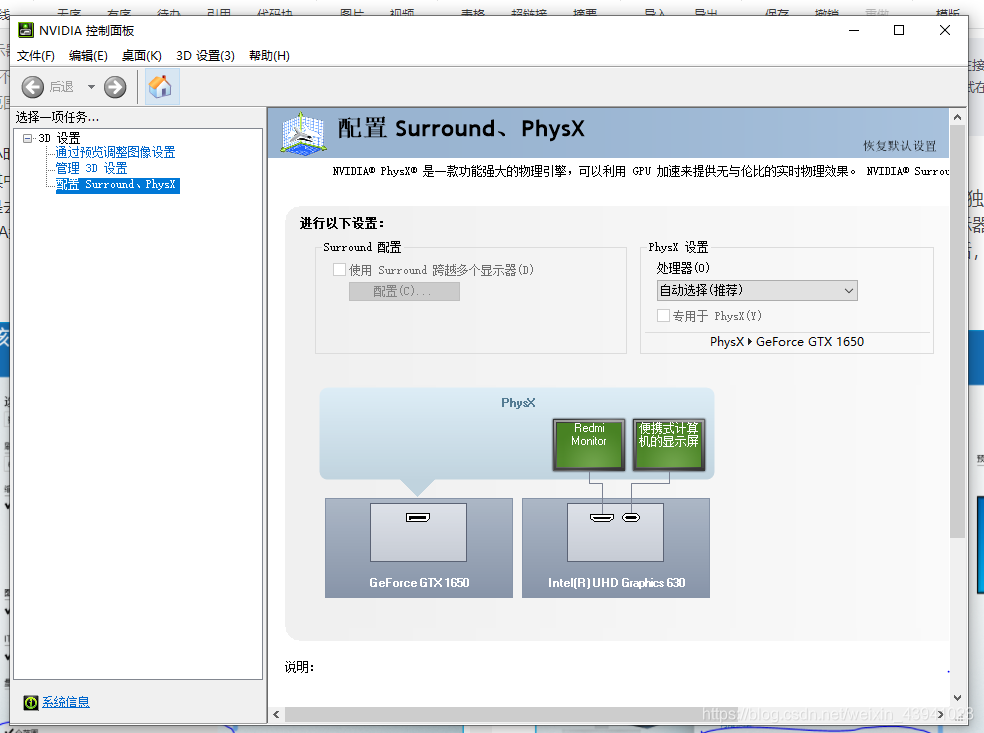Click the Surround PhysX header graphic icon
The image size is (984, 733).
(x=303, y=132)
